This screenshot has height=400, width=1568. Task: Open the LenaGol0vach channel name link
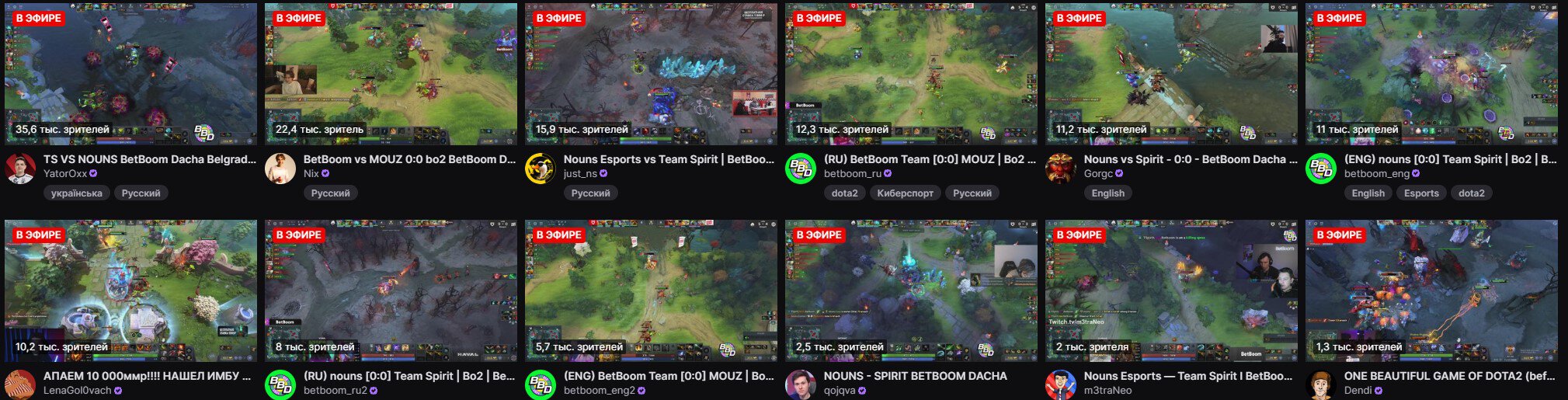click(78, 391)
